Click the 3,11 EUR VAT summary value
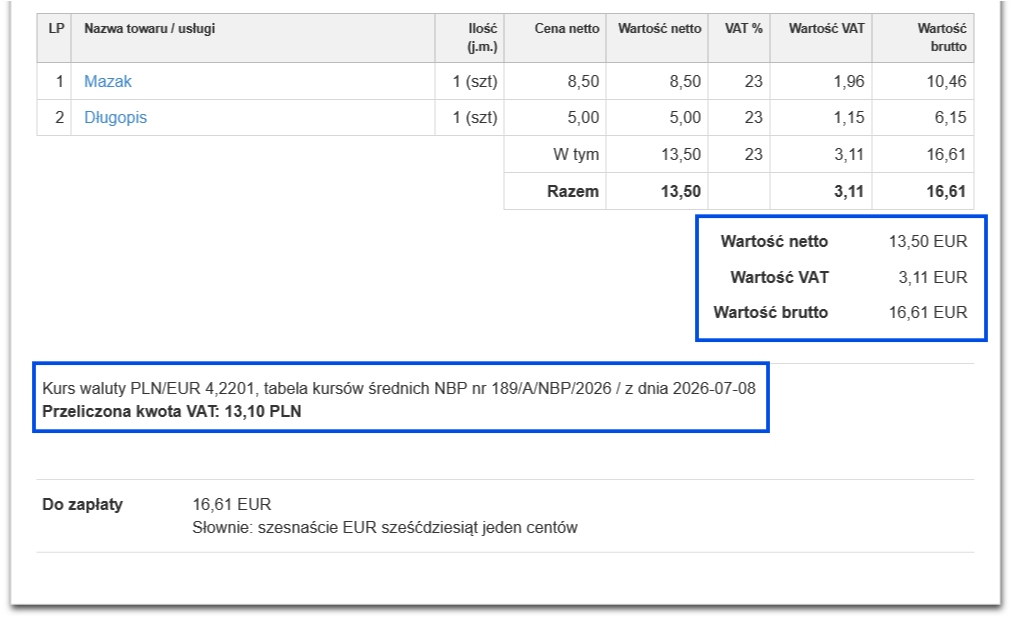Image resolution: width=1012 pixels, height=619 pixels. (933, 278)
